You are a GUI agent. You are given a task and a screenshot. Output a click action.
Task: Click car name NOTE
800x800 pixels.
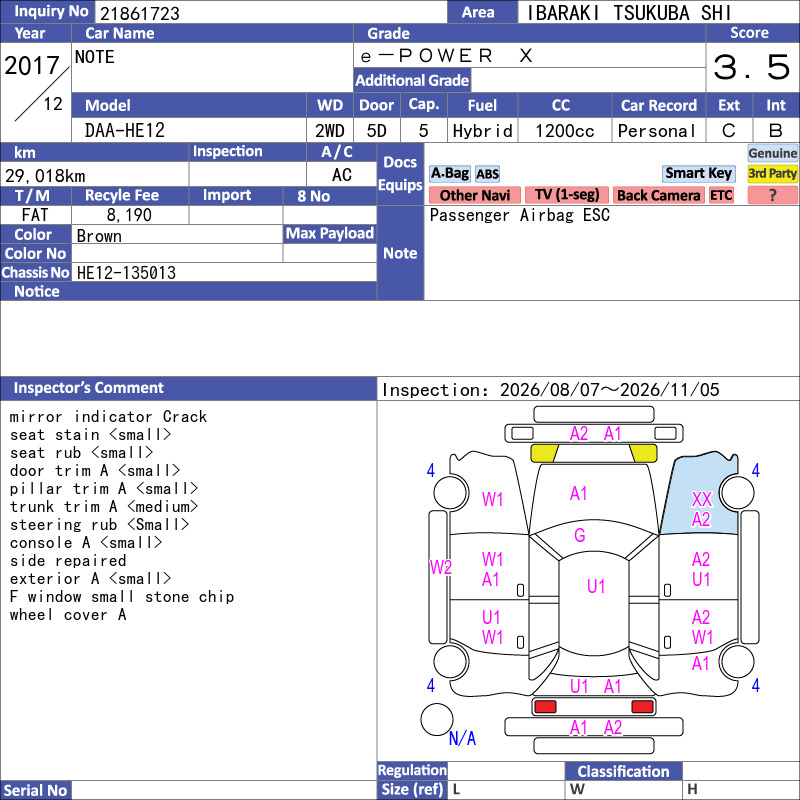(x=95, y=57)
